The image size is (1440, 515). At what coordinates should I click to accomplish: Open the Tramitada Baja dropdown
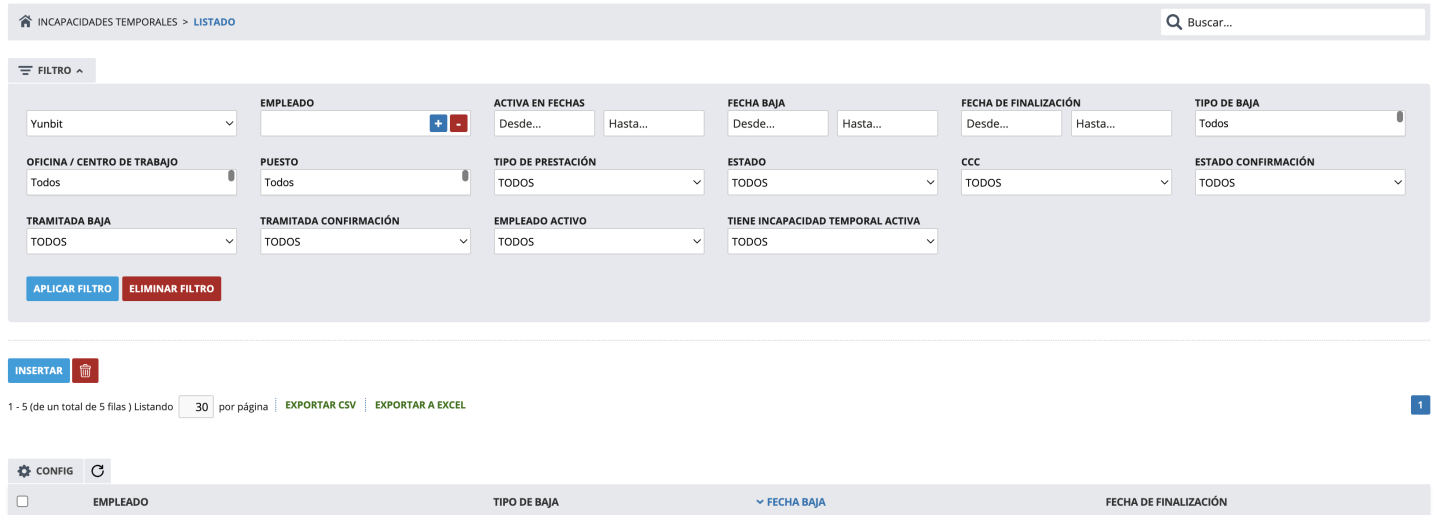point(131,242)
